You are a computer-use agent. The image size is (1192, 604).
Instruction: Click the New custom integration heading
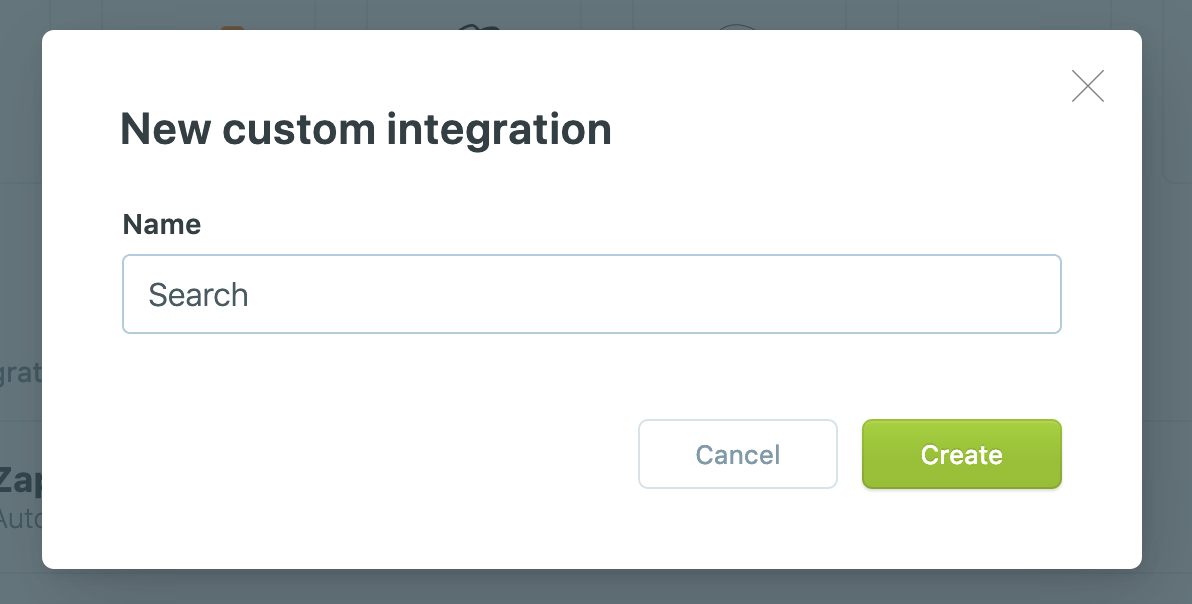[365, 130]
